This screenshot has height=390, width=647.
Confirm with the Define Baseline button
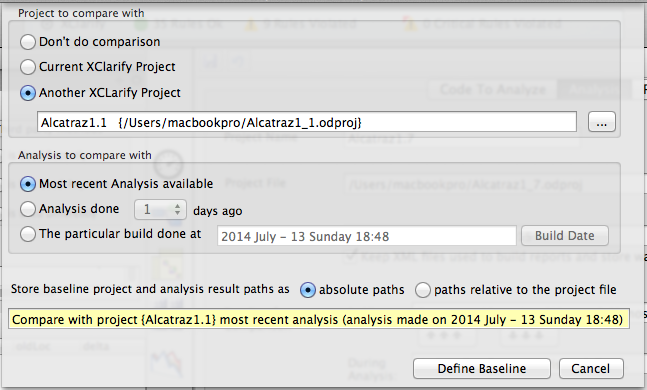482,369
